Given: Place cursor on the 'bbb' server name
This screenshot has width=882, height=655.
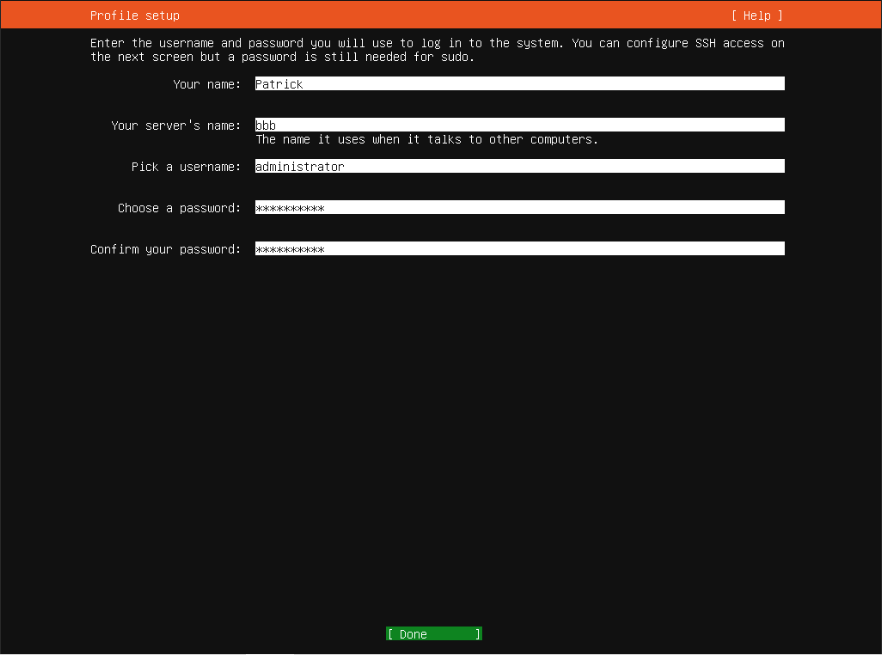Looking at the screenshot, I should click(x=266, y=126).
